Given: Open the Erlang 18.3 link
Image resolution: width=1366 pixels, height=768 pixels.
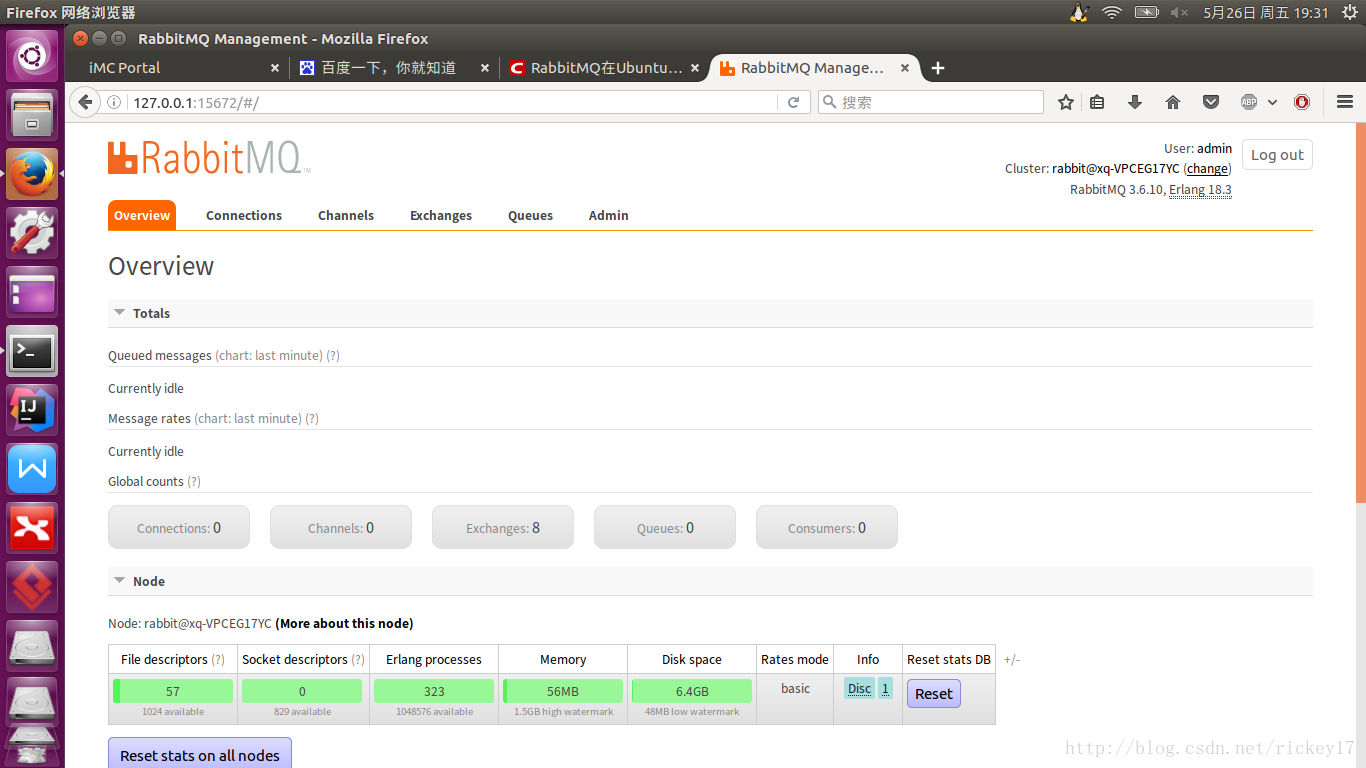Looking at the screenshot, I should (x=1200, y=190).
